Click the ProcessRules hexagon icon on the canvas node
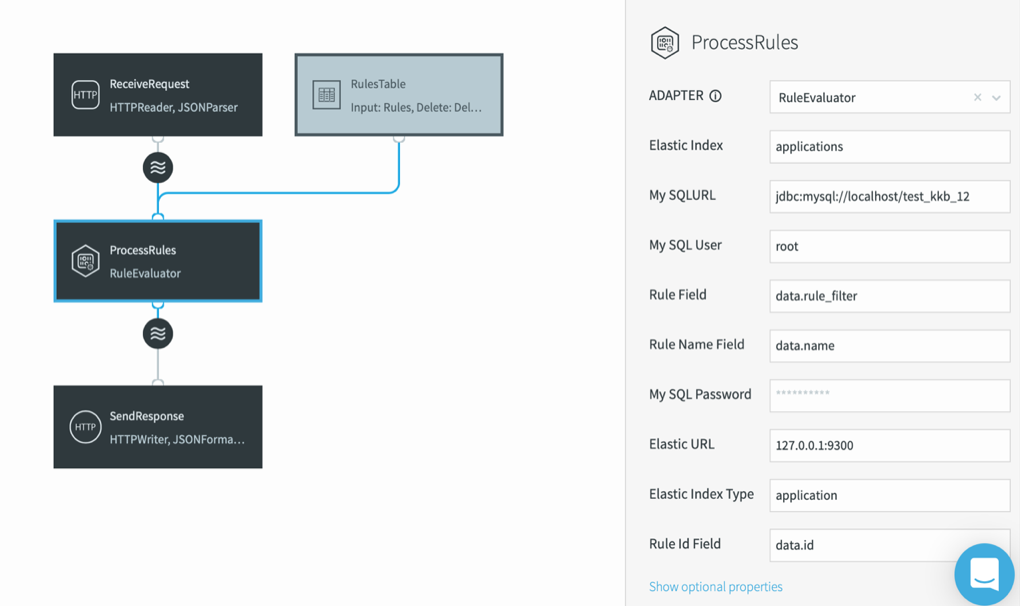The width and height of the screenshot is (1020, 606). click(x=85, y=261)
